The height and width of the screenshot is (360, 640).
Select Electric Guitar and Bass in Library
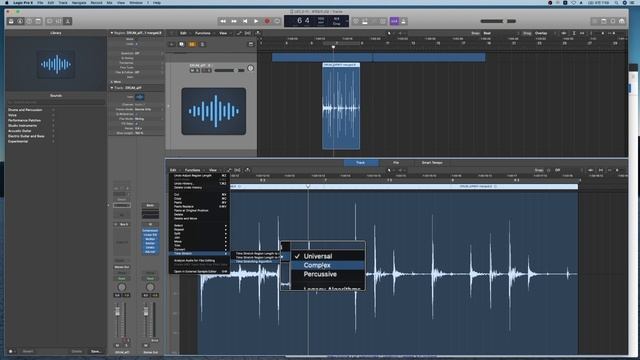(26, 136)
